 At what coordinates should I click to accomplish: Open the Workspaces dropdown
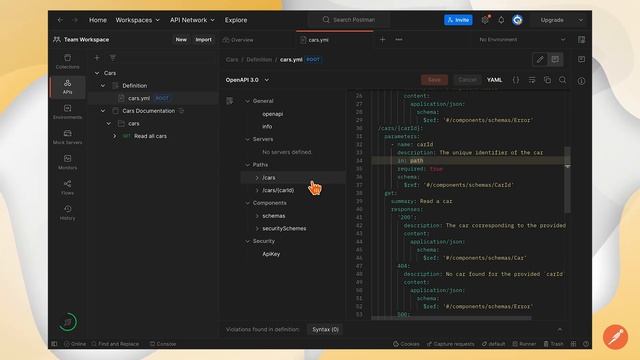click(138, 20)
